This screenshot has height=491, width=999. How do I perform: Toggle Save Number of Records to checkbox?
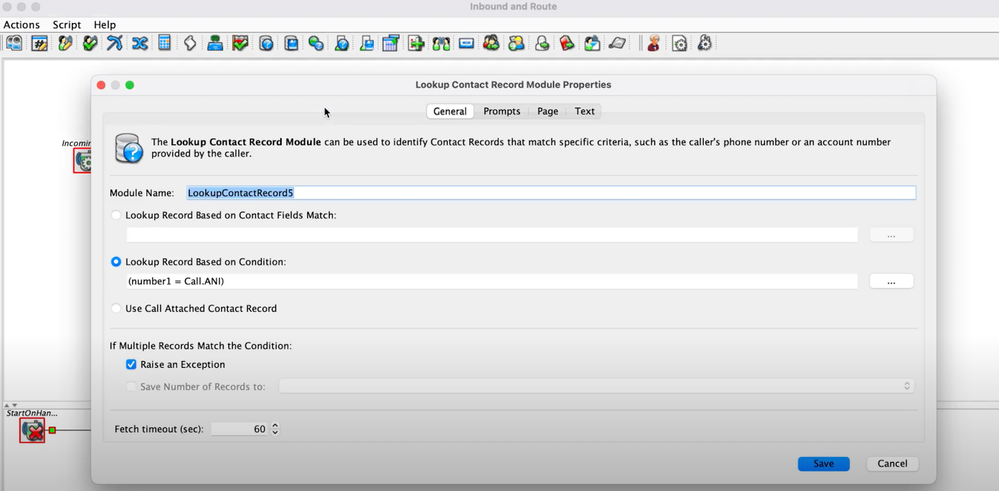coord(131,387)
